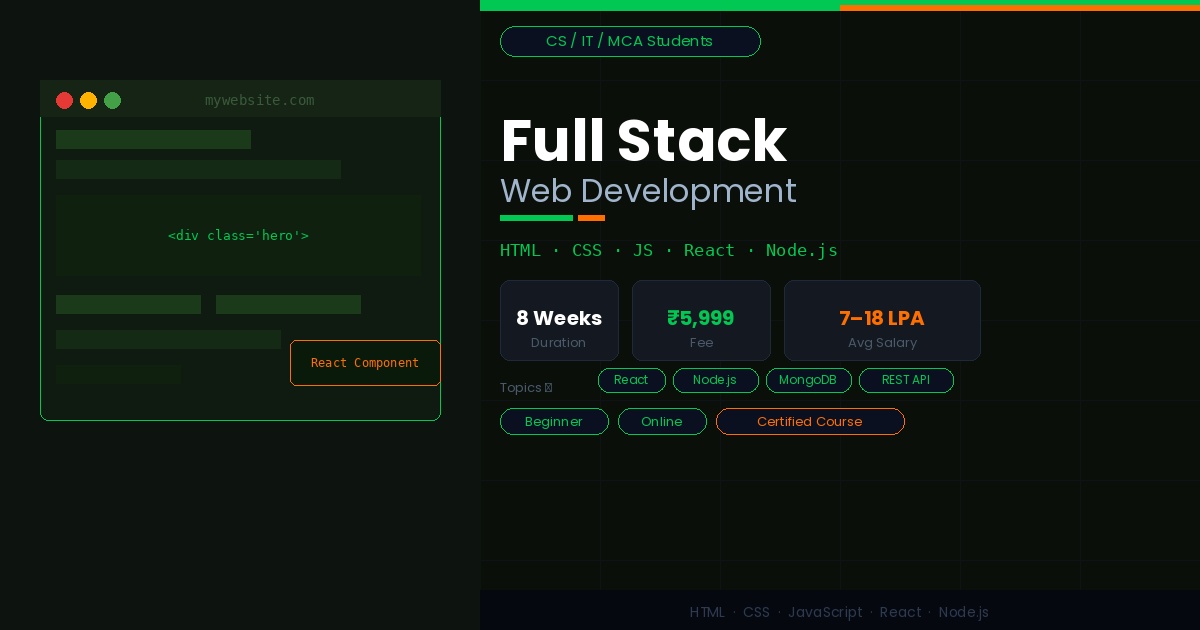Click the Certified Course badge
Viewport: 1200px width, 630px height.
pos(810,421)
